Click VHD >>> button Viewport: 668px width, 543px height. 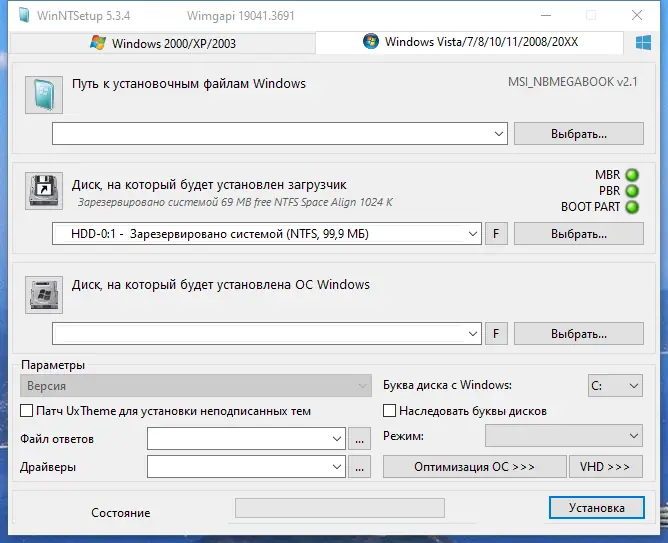click(x=606, y=467)
